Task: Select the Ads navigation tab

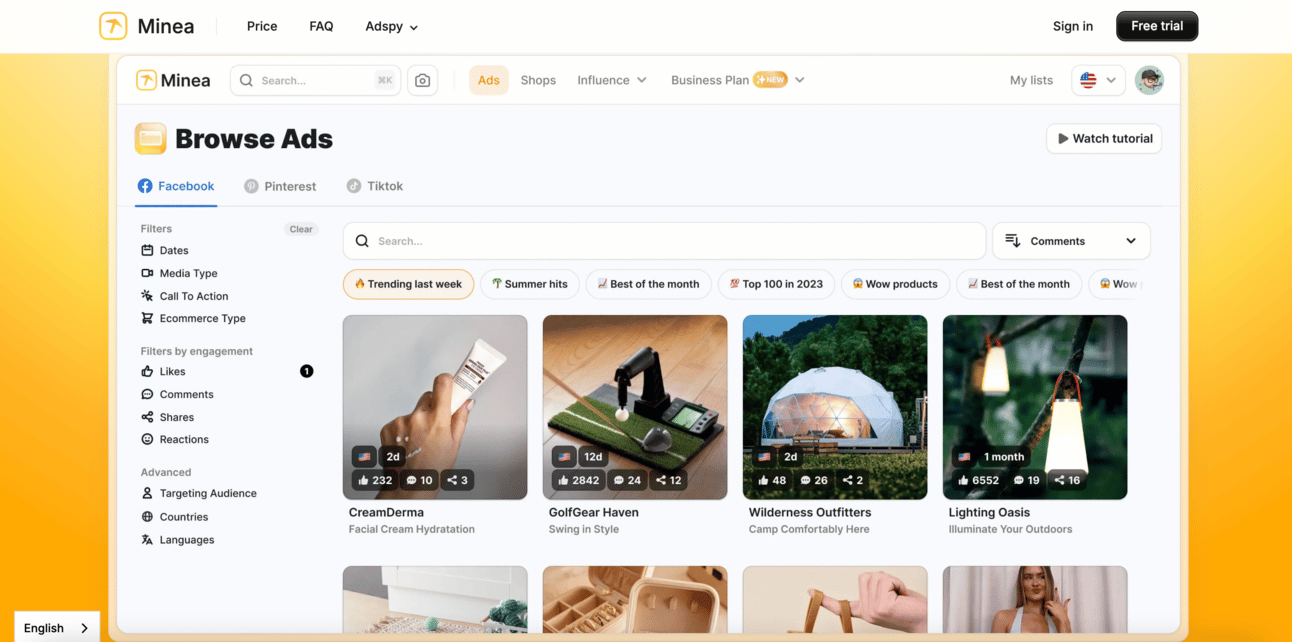Action: click(x=489, y=80)
